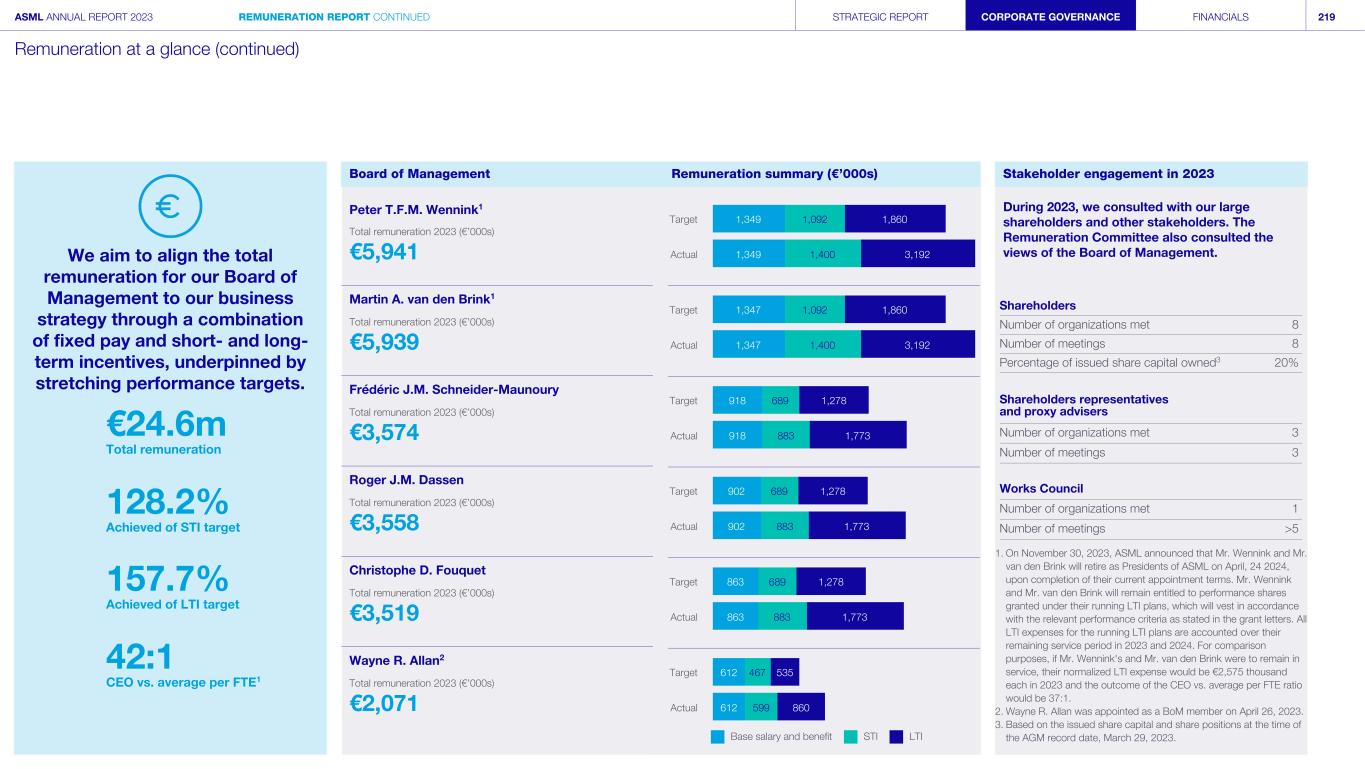Click the Base salary and benefit legend swatch
This screenshot has width=1365, height=769.
[x=717, y=737]
